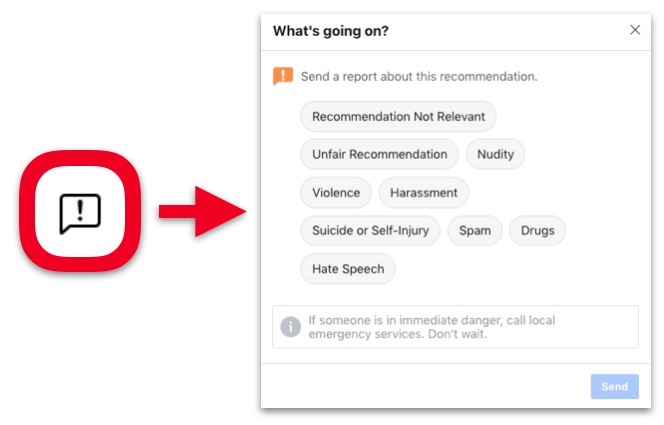Mark the recommendation as Spam
The height and width of the screenshot is (425, 664).
[x=475, y=231]
